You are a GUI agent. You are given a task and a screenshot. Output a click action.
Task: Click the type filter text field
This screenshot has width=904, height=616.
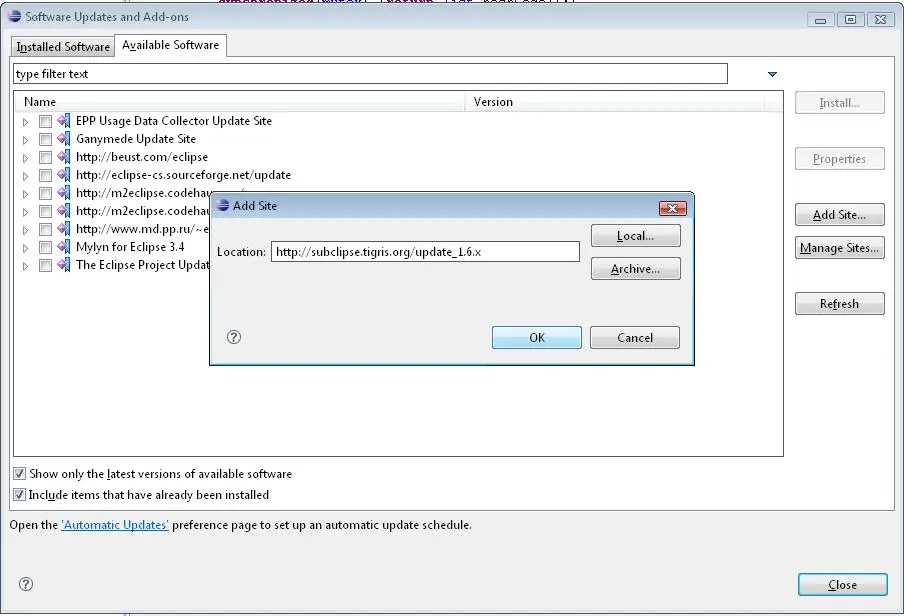pos(370,74)
